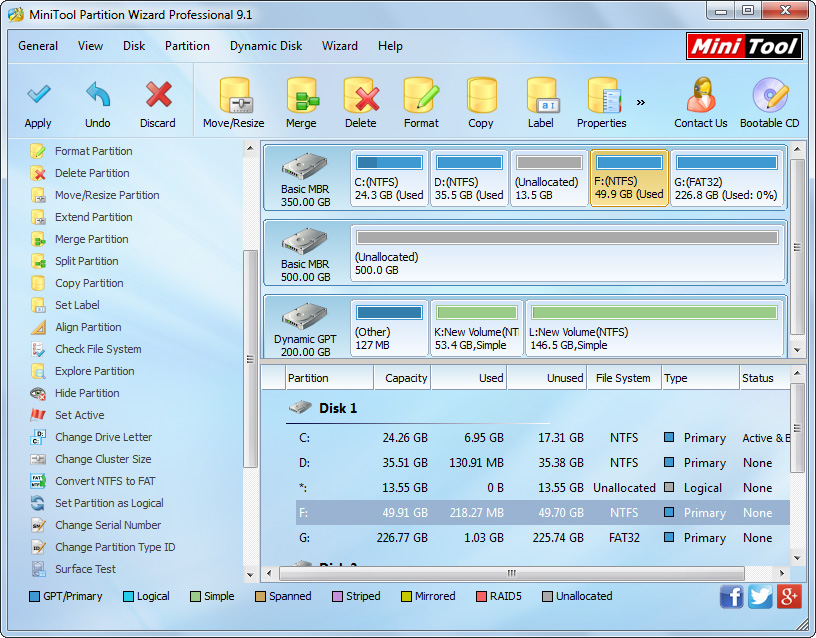The height and width of the screenshot is (638, 816).
Task: Click the Discard red X icon
Action: [158, 94]
